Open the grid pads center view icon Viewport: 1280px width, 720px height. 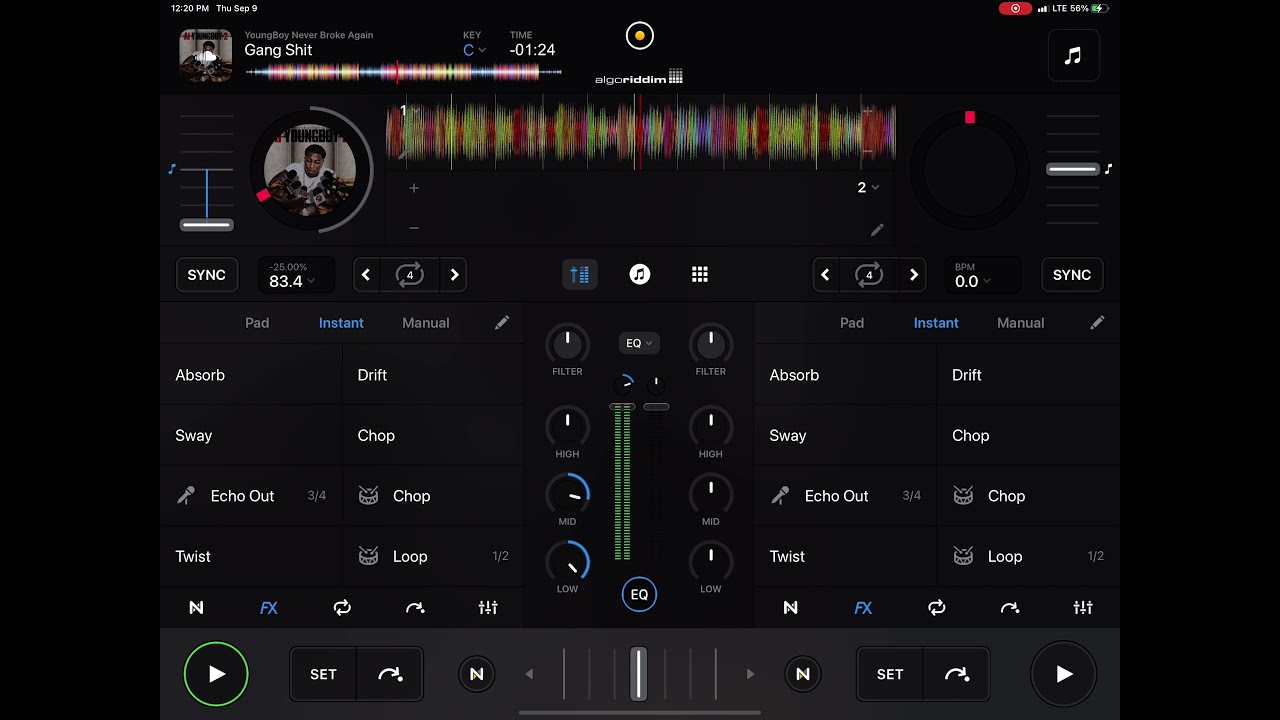[x=700, y=274]
